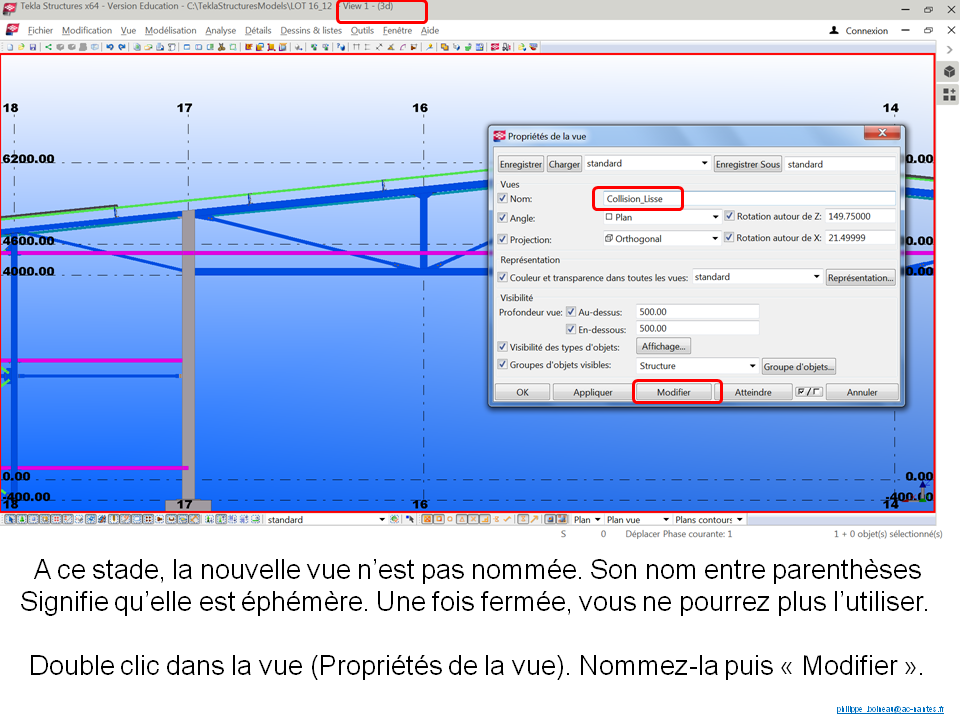Image resolution: width=960 pixels, height=720 pixels.
Task: Uncheck Rotation autour de Z checkbox
Action: coord(729,216)
